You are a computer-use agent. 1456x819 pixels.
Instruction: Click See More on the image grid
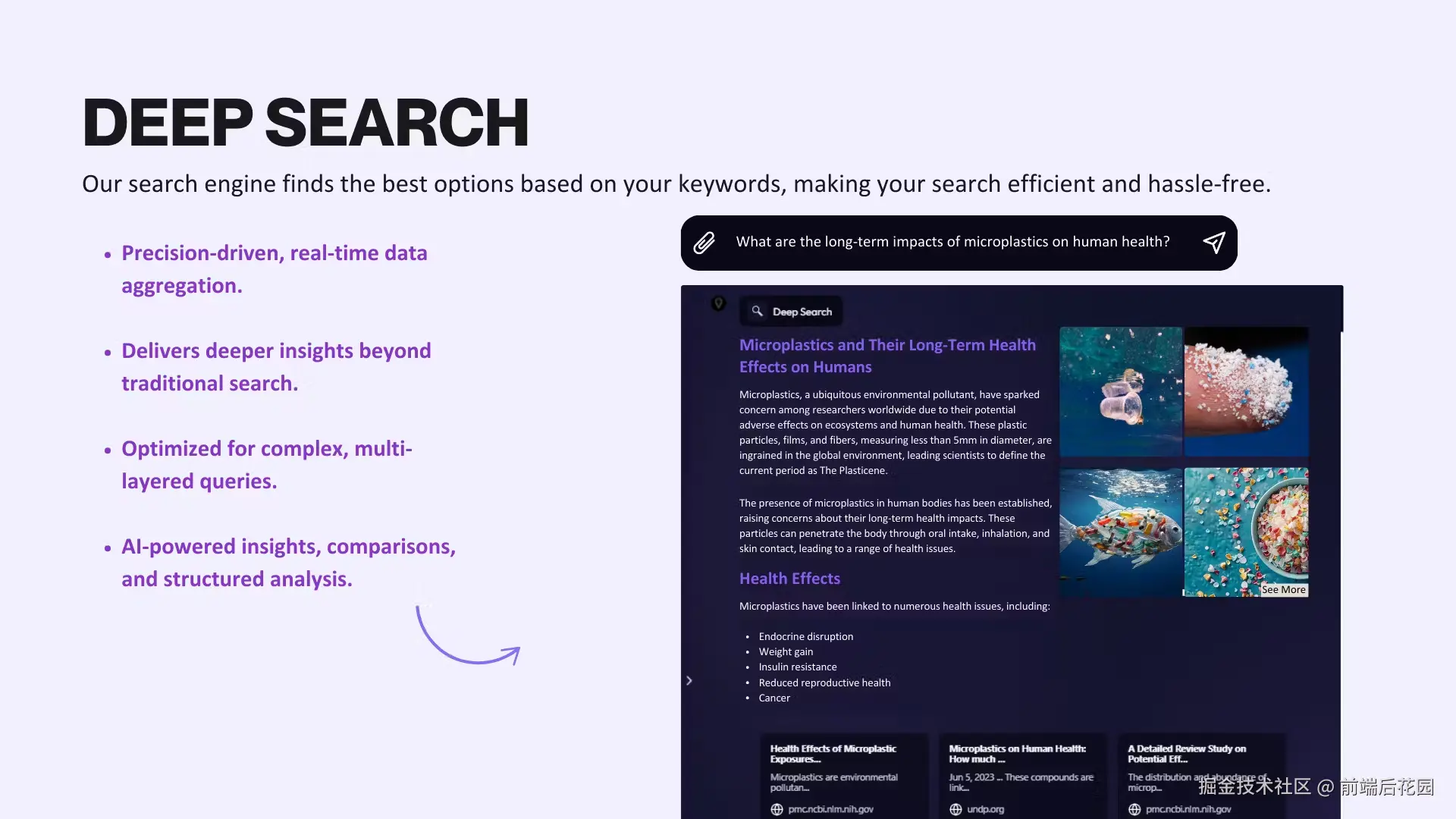(1283, 589)
